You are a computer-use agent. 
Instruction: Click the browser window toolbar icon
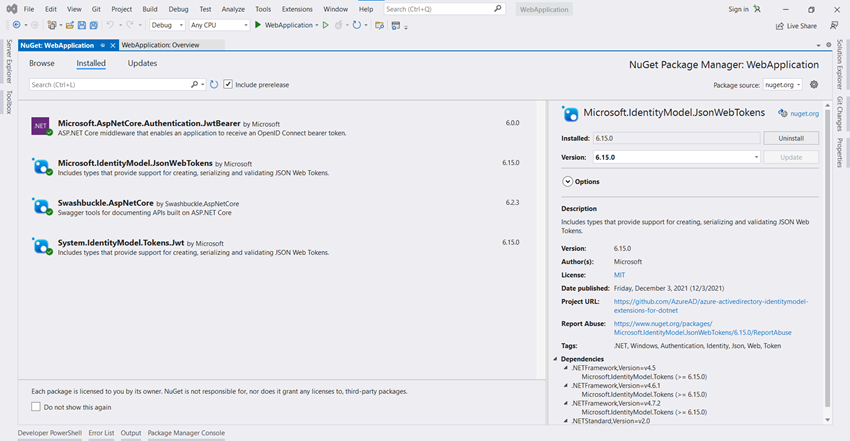[x=396, y=25]
